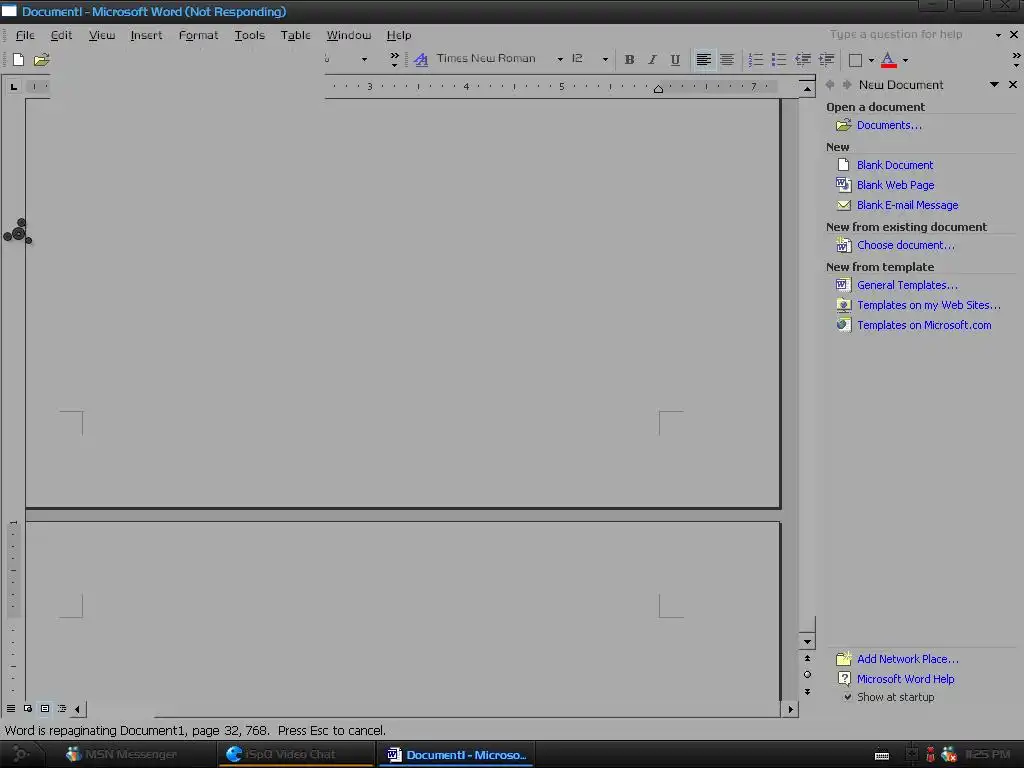Viewport: 1024px width, 768px height.
Task: Apply the Outside Border button
Action: pyautogui.click(x=855, y=60)
